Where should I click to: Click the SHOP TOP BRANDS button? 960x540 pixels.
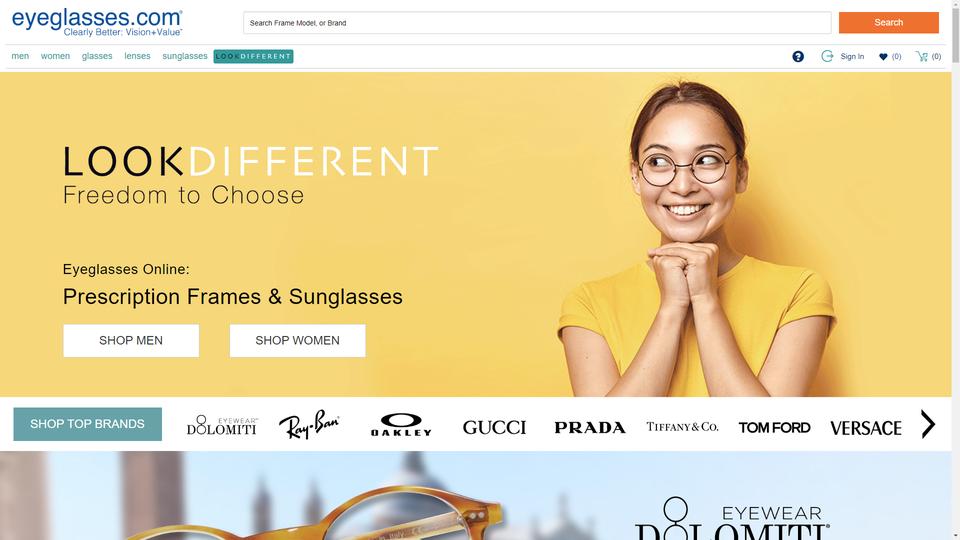pos(88,424)
